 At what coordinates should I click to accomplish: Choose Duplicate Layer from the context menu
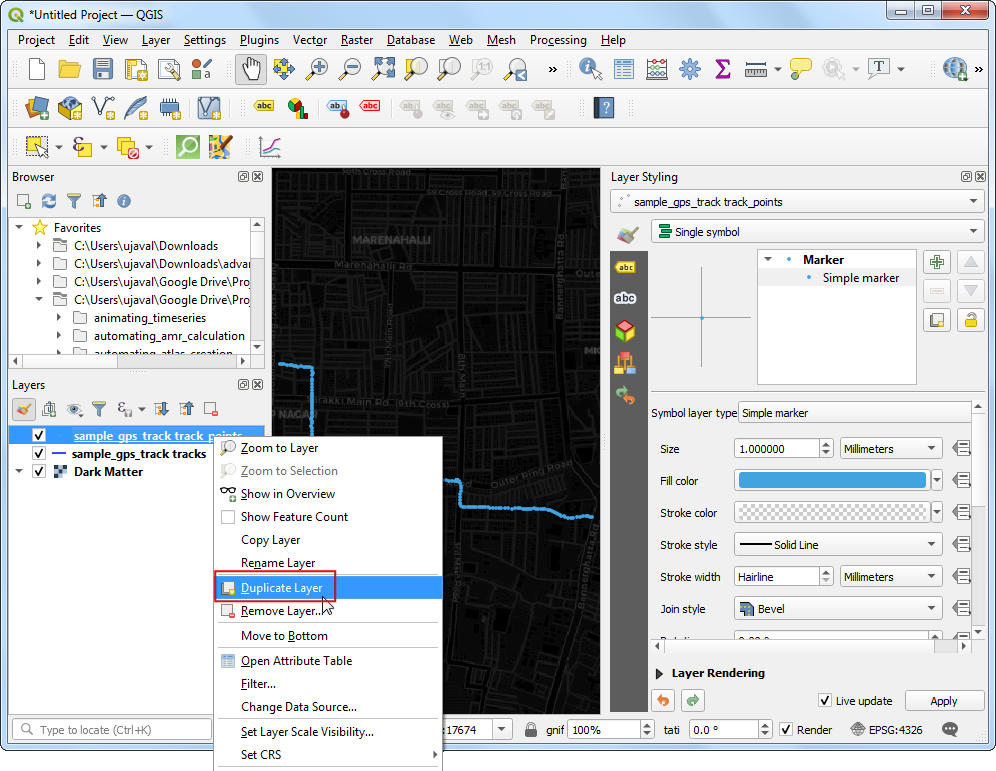[x=281, y=588]
